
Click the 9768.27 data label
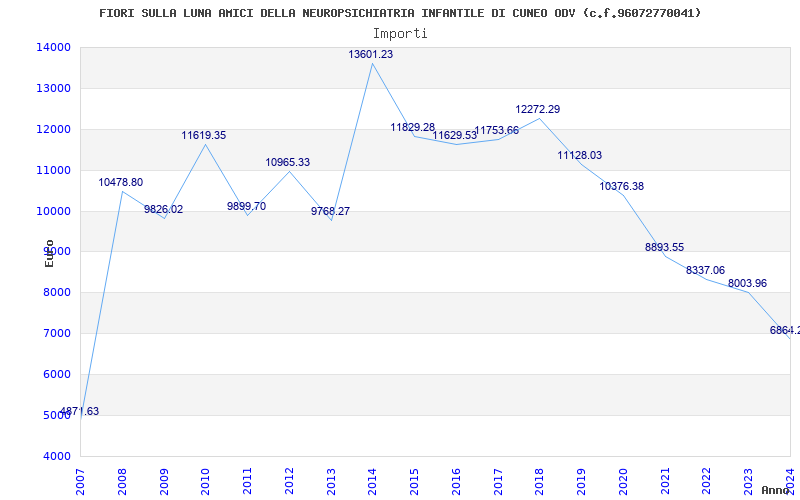click(x=330, y=211)
